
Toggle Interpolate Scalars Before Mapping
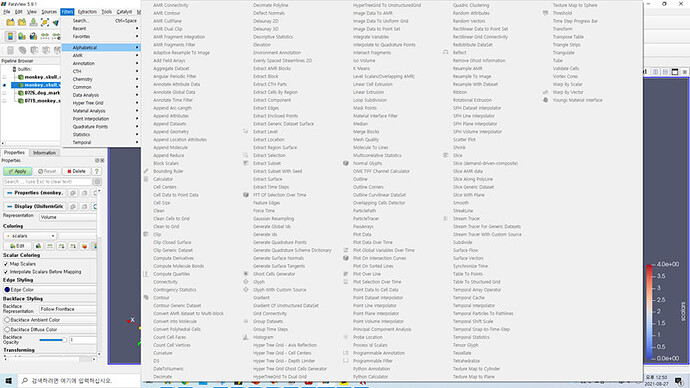pos(6,272)
